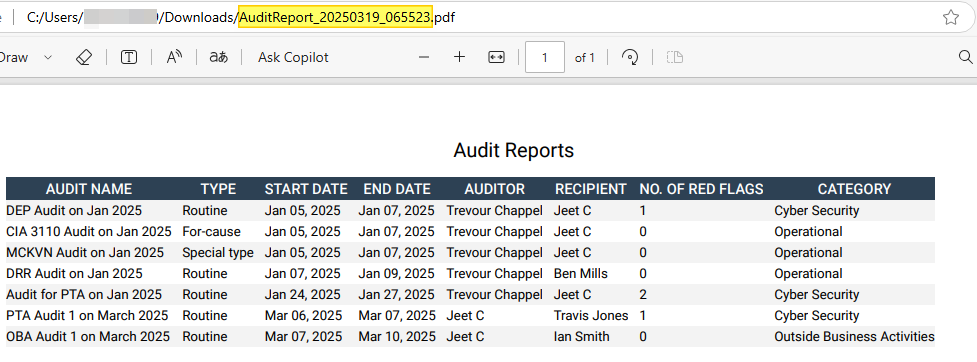Click the page number input field
This screenshot has height=362, width=977.
[x=545, y=57]
